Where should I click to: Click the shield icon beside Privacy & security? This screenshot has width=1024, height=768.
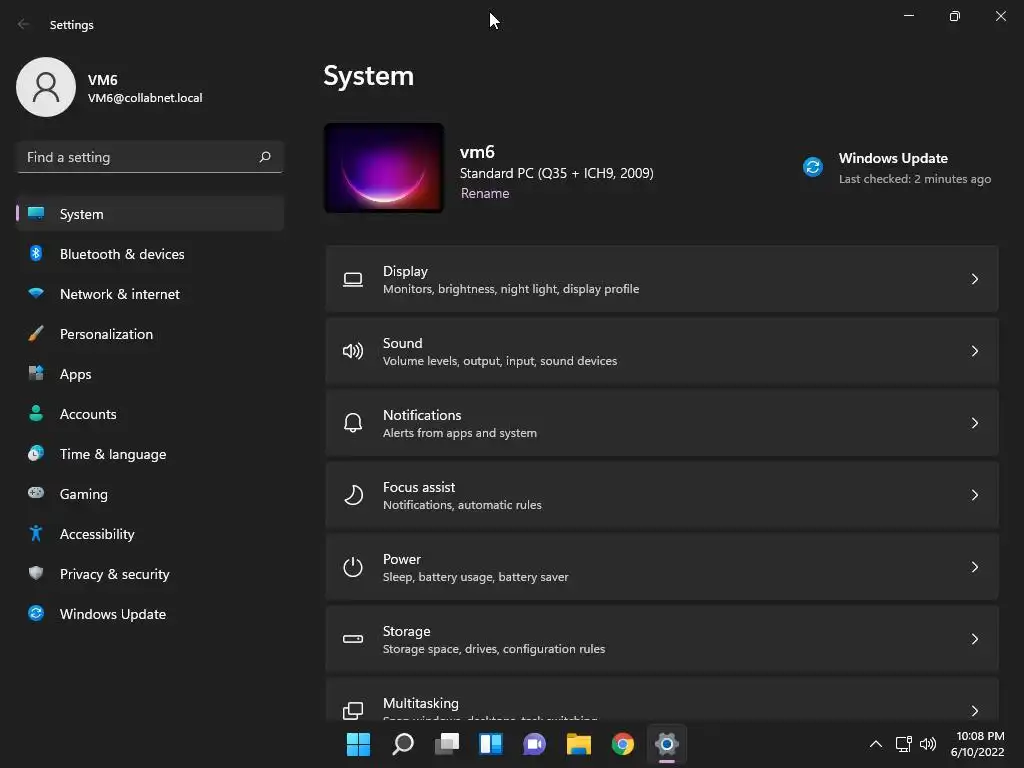pos(36,573)
